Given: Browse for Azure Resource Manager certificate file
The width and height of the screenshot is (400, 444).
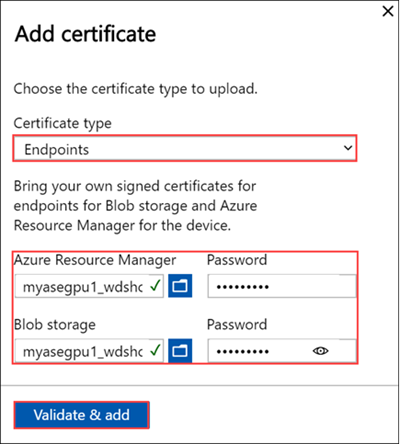Looking at the screenshot, I should point(180,286).
